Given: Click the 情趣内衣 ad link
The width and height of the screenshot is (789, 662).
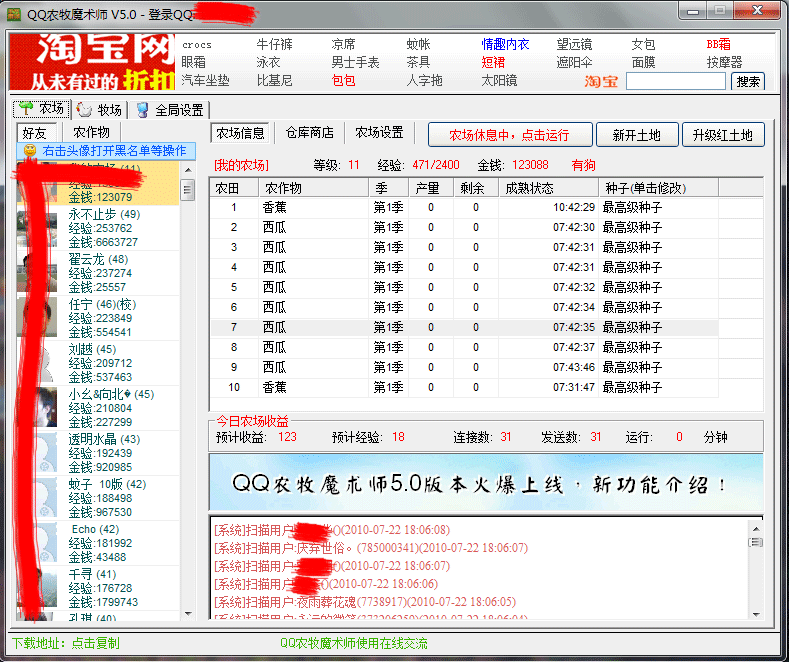Looking at the screenshot, I should coord(505,44).
